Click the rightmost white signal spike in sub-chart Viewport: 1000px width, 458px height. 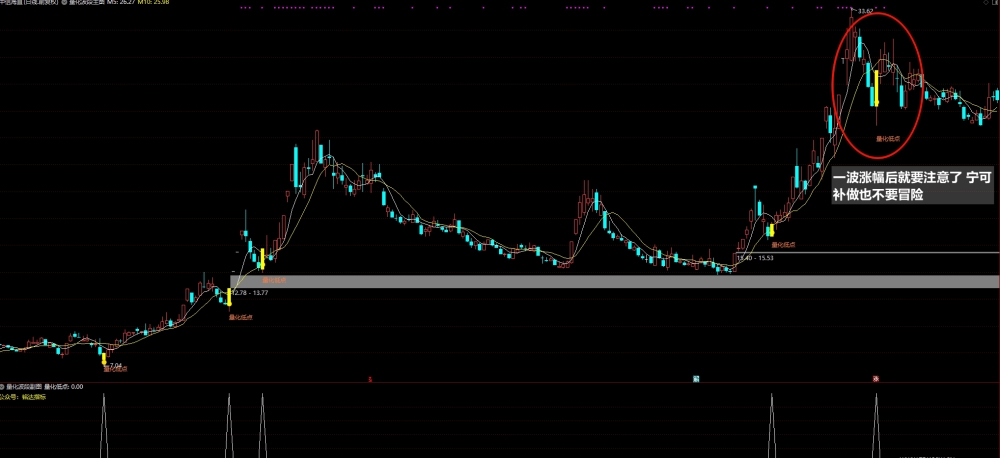[x=876, y=425]
